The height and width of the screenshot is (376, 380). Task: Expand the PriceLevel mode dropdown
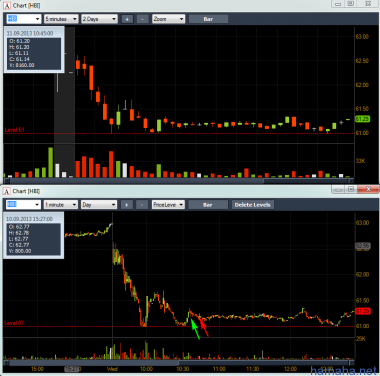[x=168, y=205]
